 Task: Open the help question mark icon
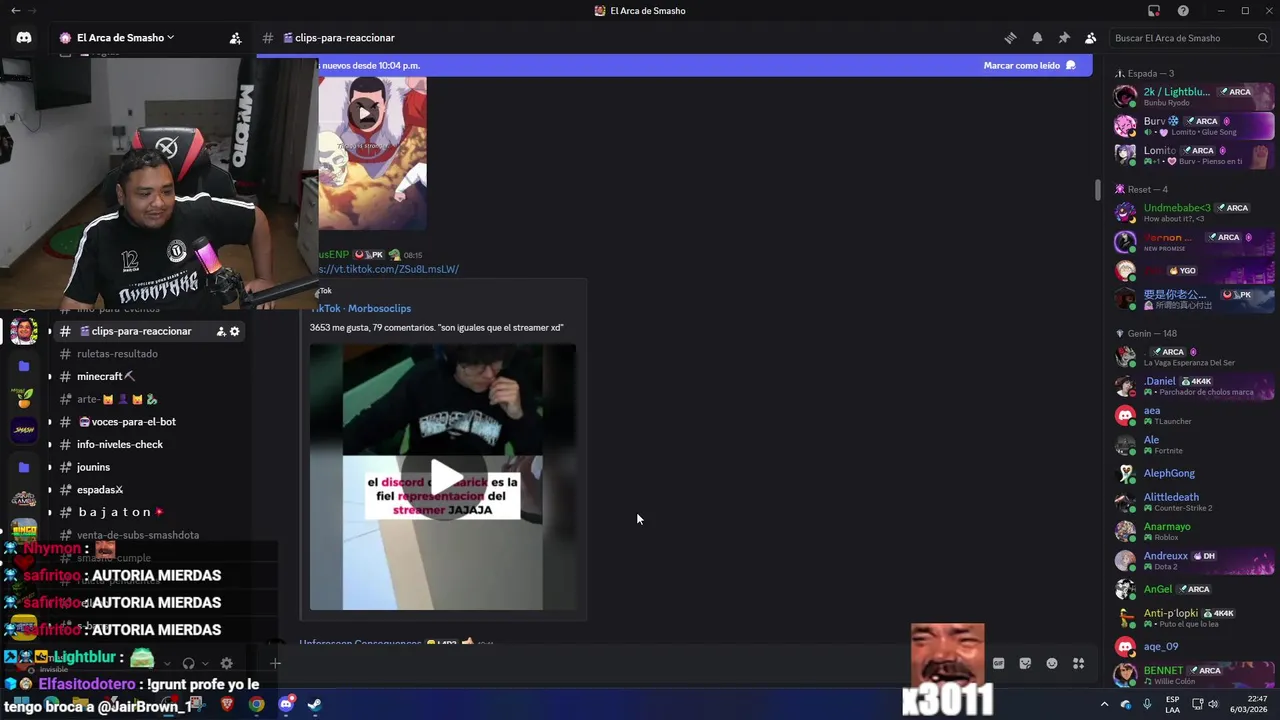(x=1183, y=11)
